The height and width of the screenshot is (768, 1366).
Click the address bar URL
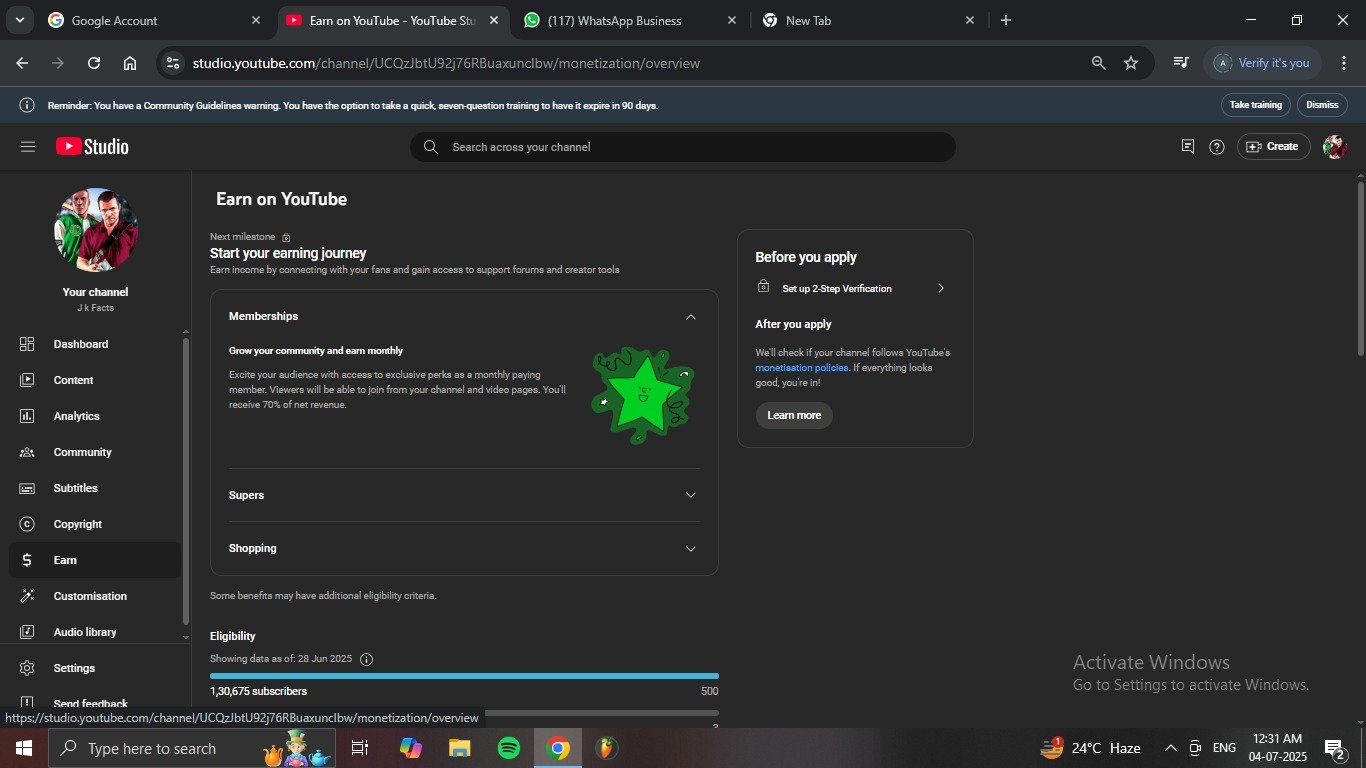tap(446, 63)
